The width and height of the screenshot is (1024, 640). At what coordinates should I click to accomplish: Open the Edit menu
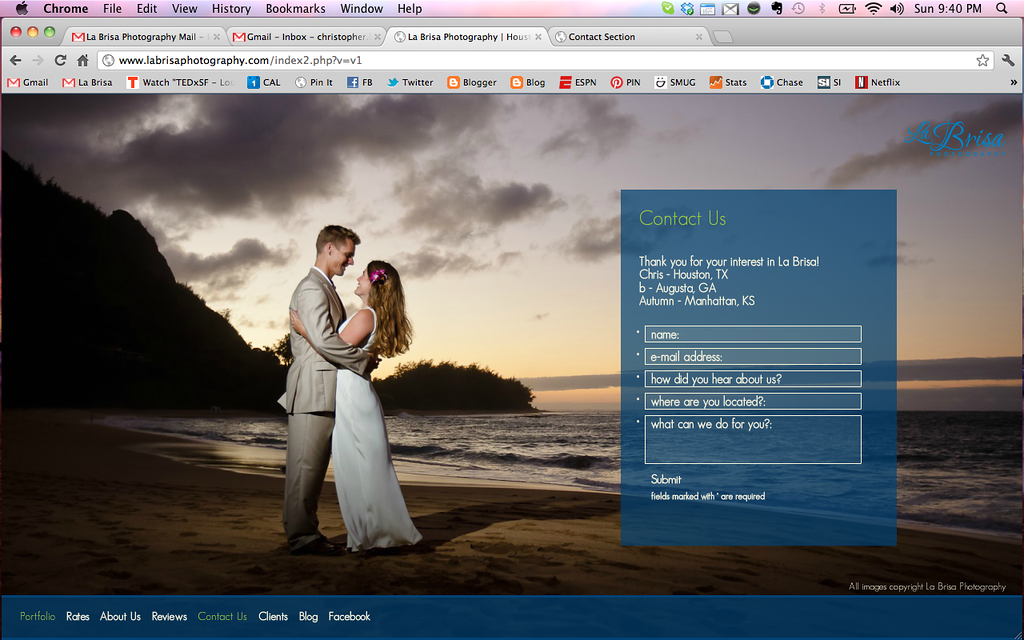tap(146, 8)
